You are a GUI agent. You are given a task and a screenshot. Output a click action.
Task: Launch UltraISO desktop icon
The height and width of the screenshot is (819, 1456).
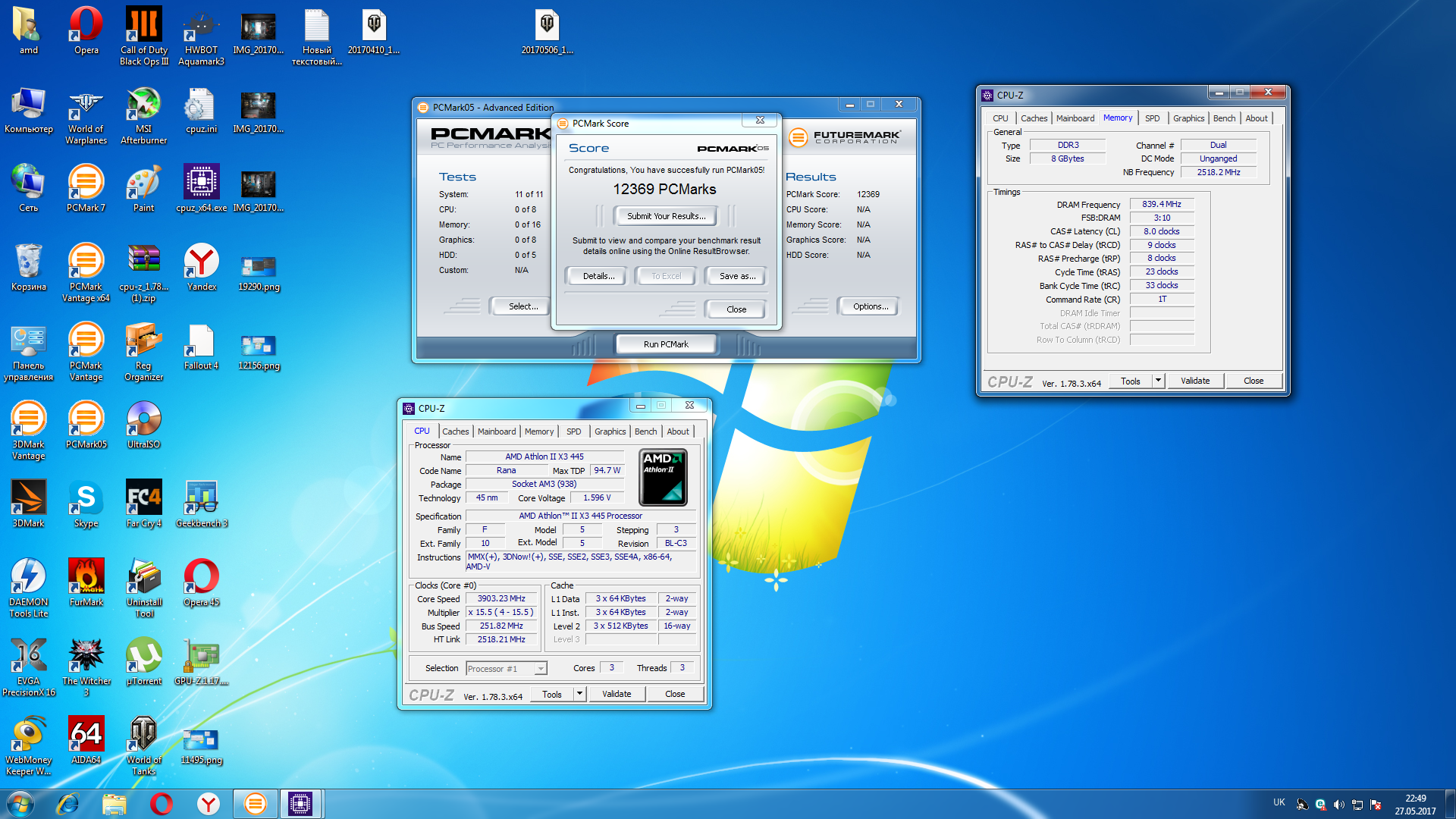pyautogui.click(x=143, y=425)
